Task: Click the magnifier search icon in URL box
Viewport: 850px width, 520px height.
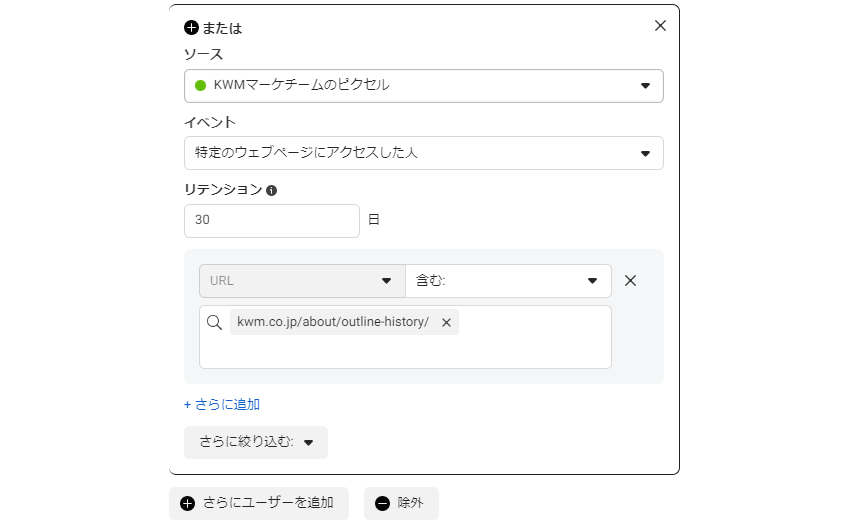Action: (x=214, y=322)
